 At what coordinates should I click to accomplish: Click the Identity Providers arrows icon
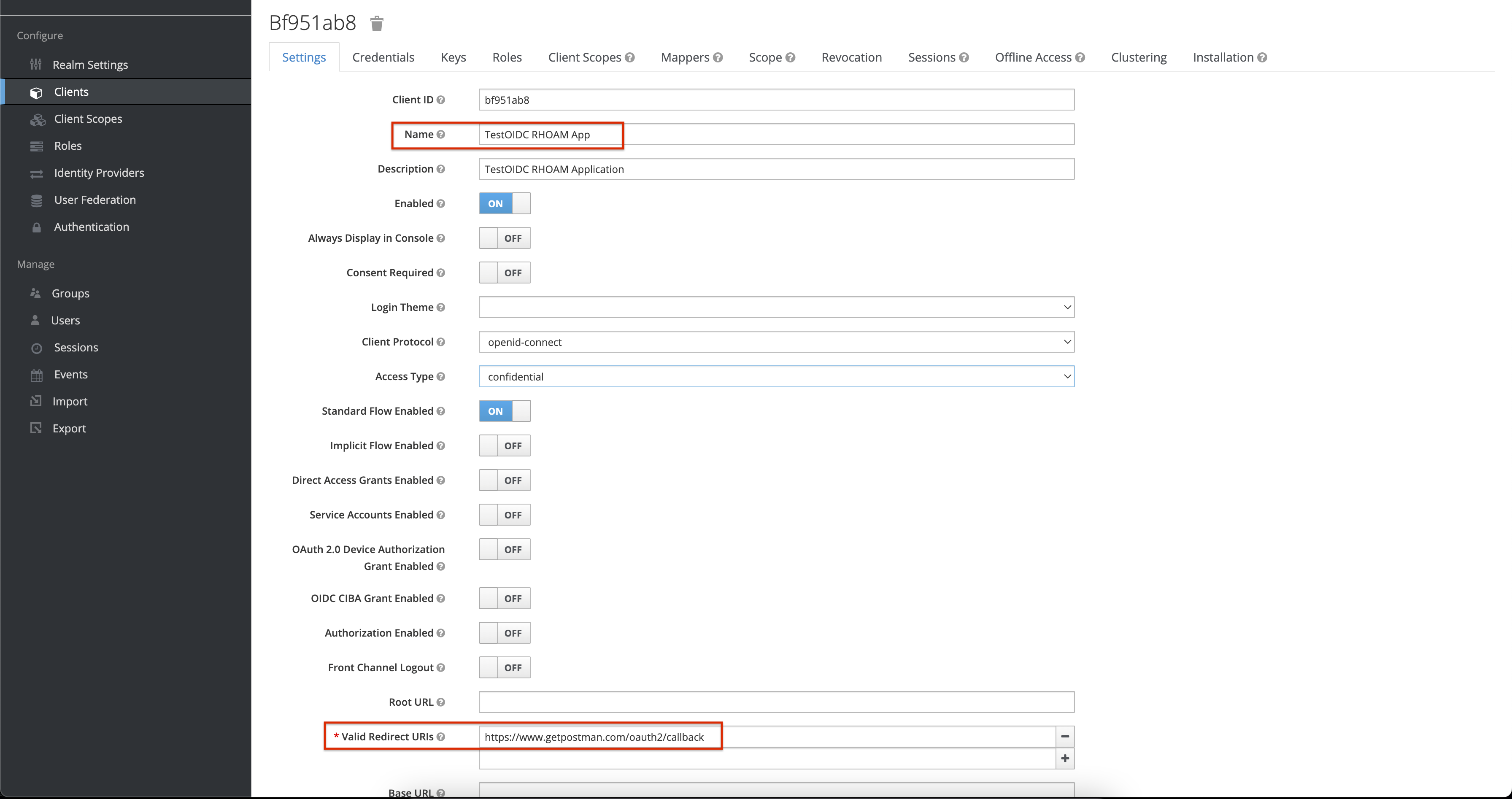coord(36,173)
